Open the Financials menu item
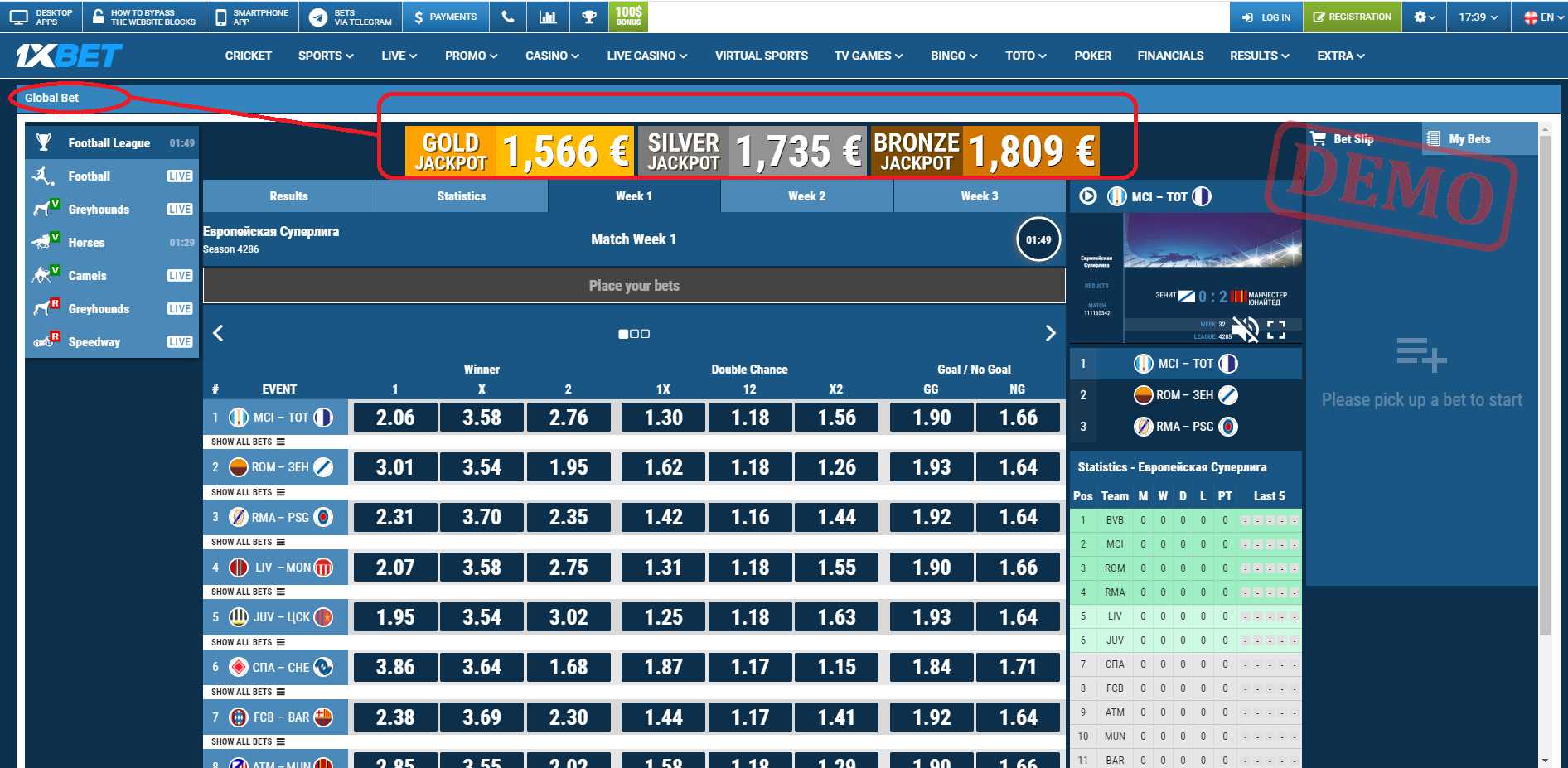 [1170, 56]
